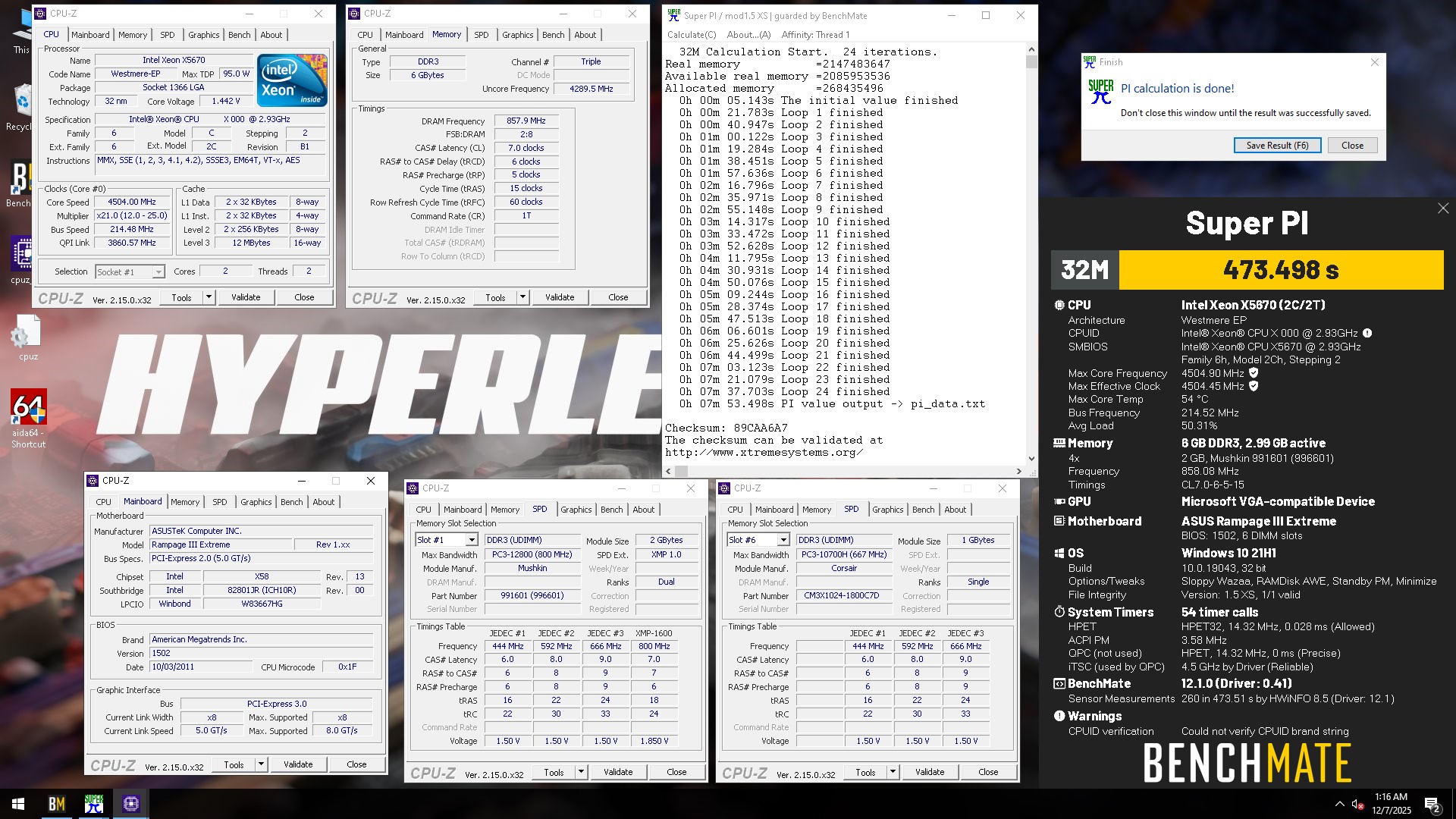This screenshot has height=819, width=1456.
Task: Click Validate in the Corsair SPD window
Action: click(930, 772)
